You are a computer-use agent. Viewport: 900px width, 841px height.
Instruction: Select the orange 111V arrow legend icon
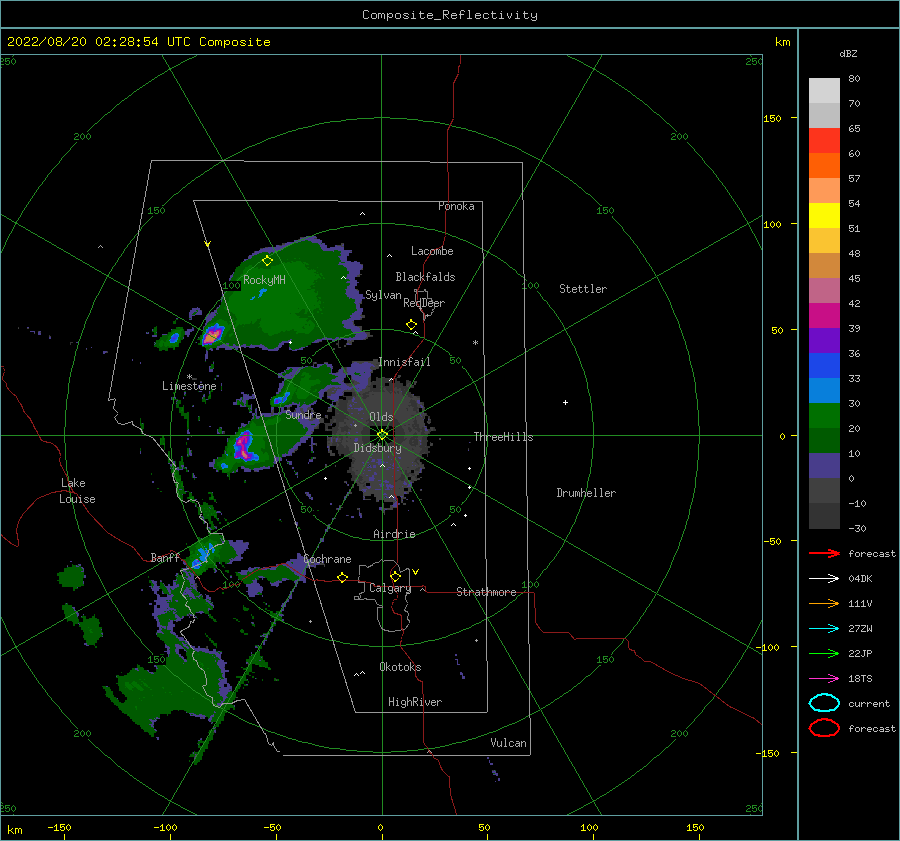824,603
